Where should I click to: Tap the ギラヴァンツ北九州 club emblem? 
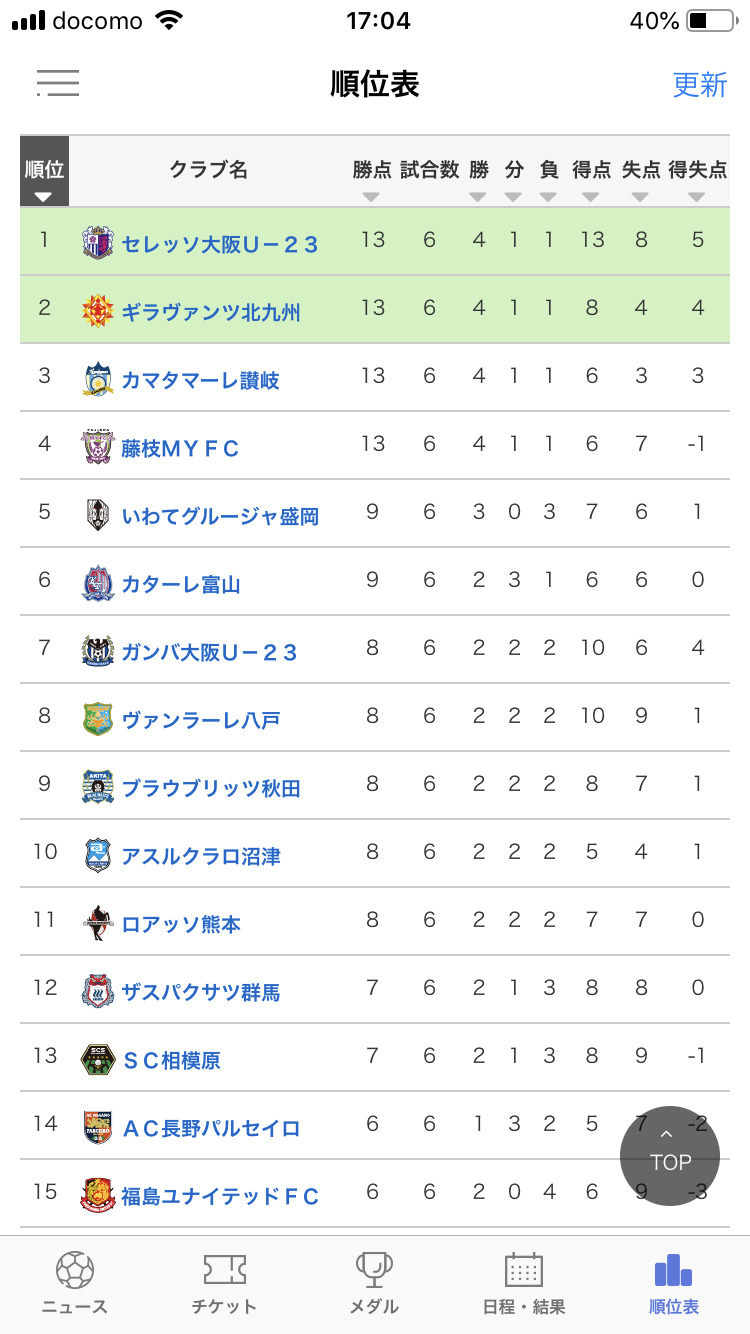(x=97, y=311)
